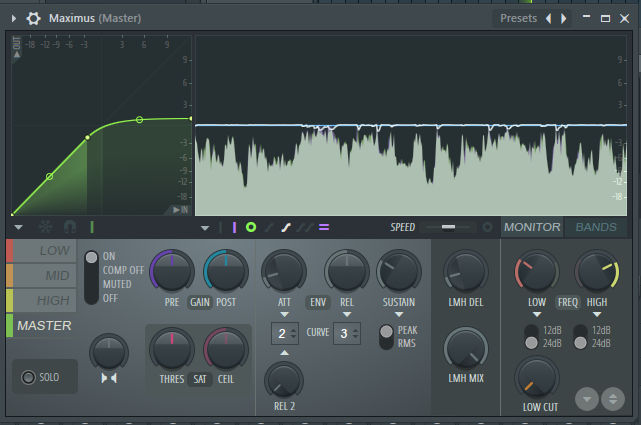Open the Maximus plugin options gear
The height and width of the screenshot is (425, 641).
[34, 18]
